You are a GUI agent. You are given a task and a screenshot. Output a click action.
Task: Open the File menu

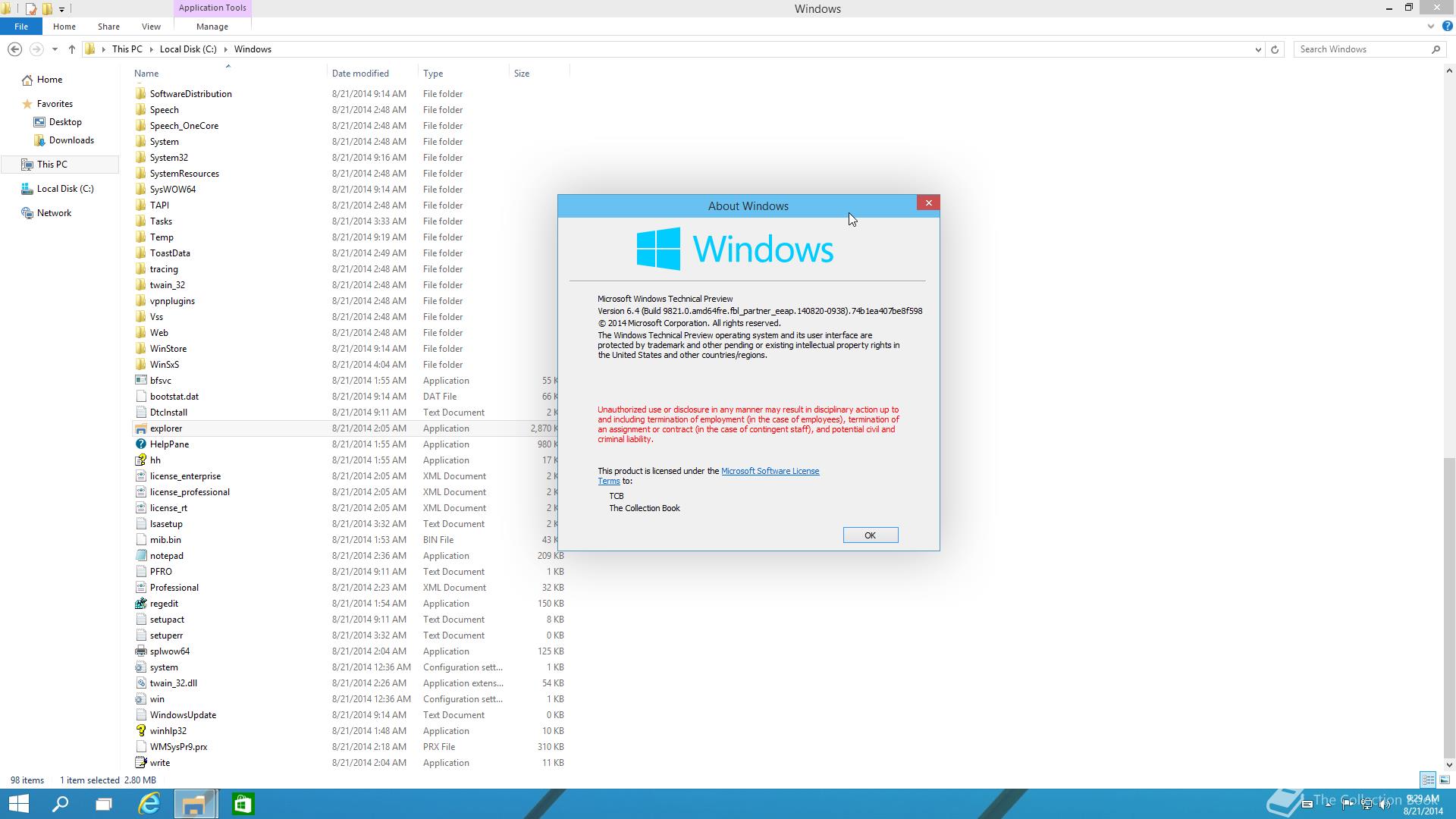[x=21, y=27]
